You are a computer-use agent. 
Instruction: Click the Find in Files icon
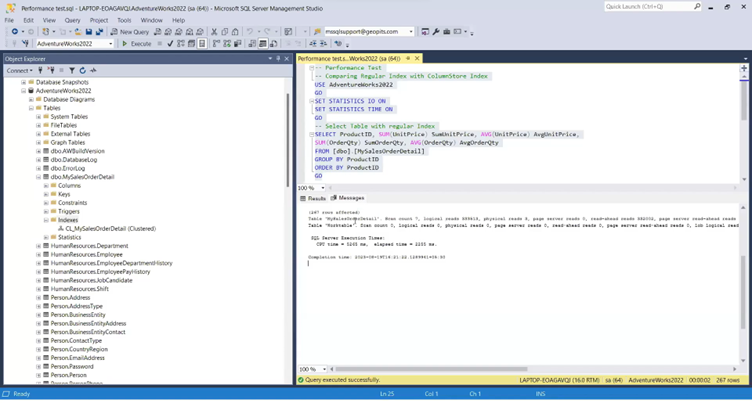click(317, 32)
